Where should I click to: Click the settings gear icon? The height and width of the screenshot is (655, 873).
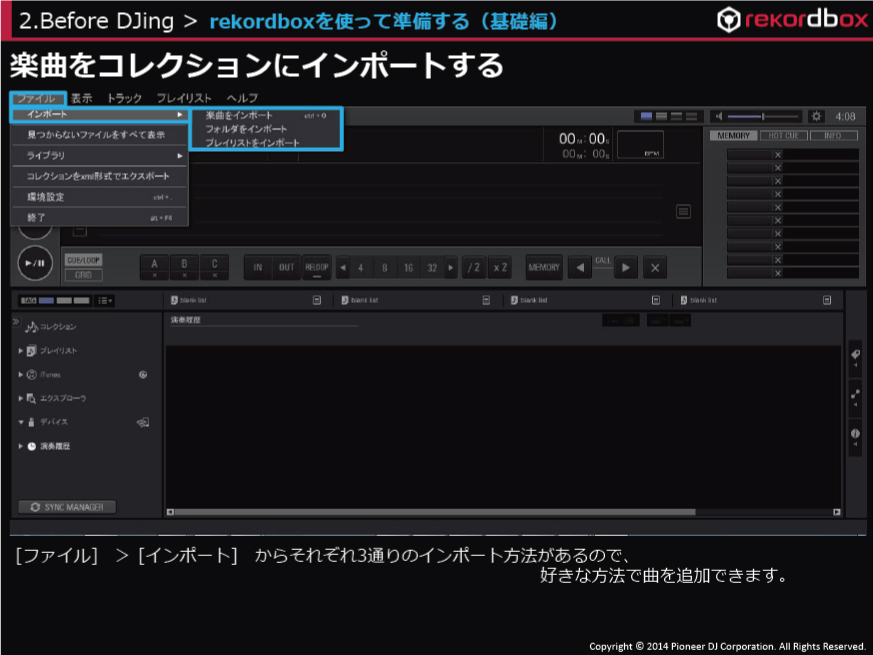(x=816, y=116)
